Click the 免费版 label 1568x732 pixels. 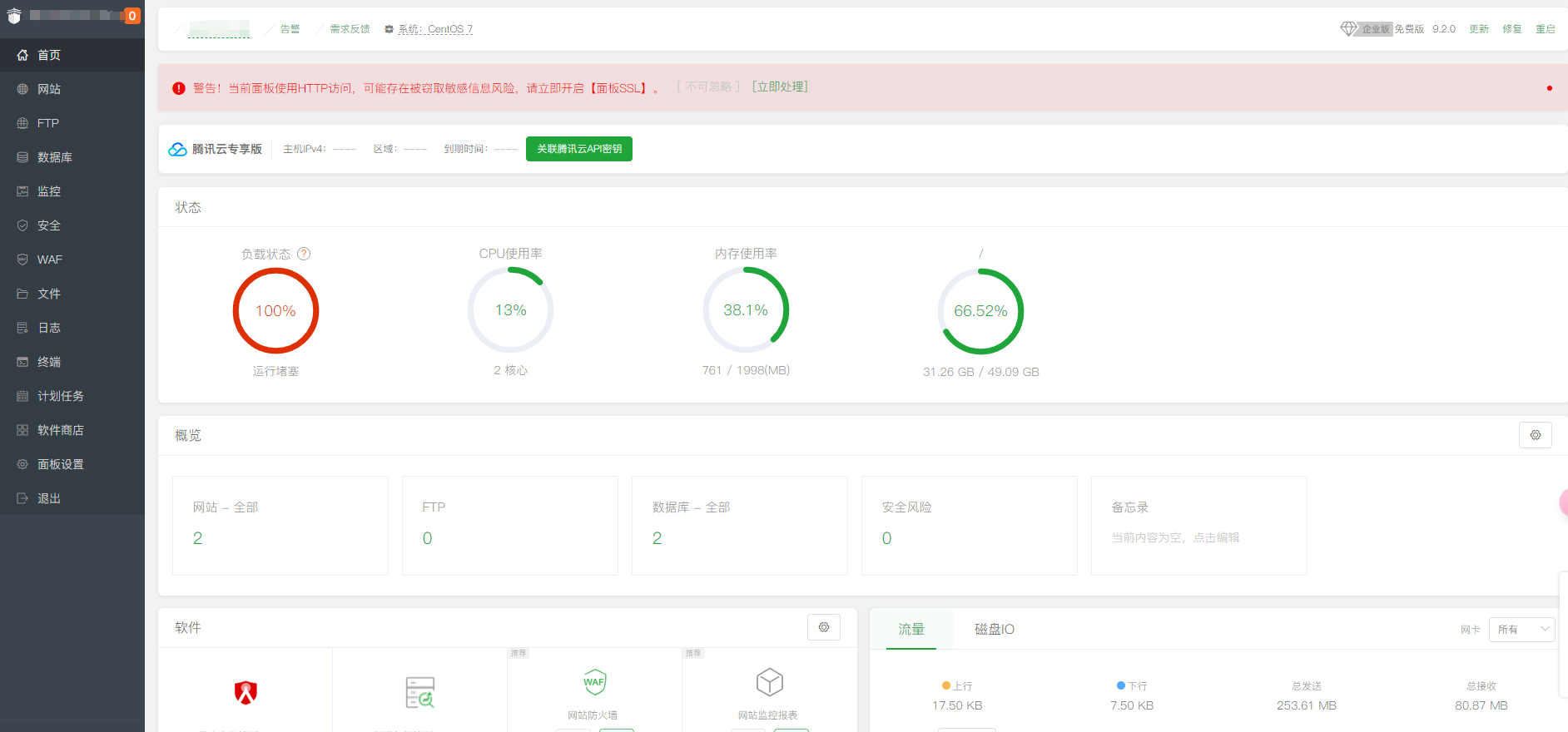[x=1409, y=29]
